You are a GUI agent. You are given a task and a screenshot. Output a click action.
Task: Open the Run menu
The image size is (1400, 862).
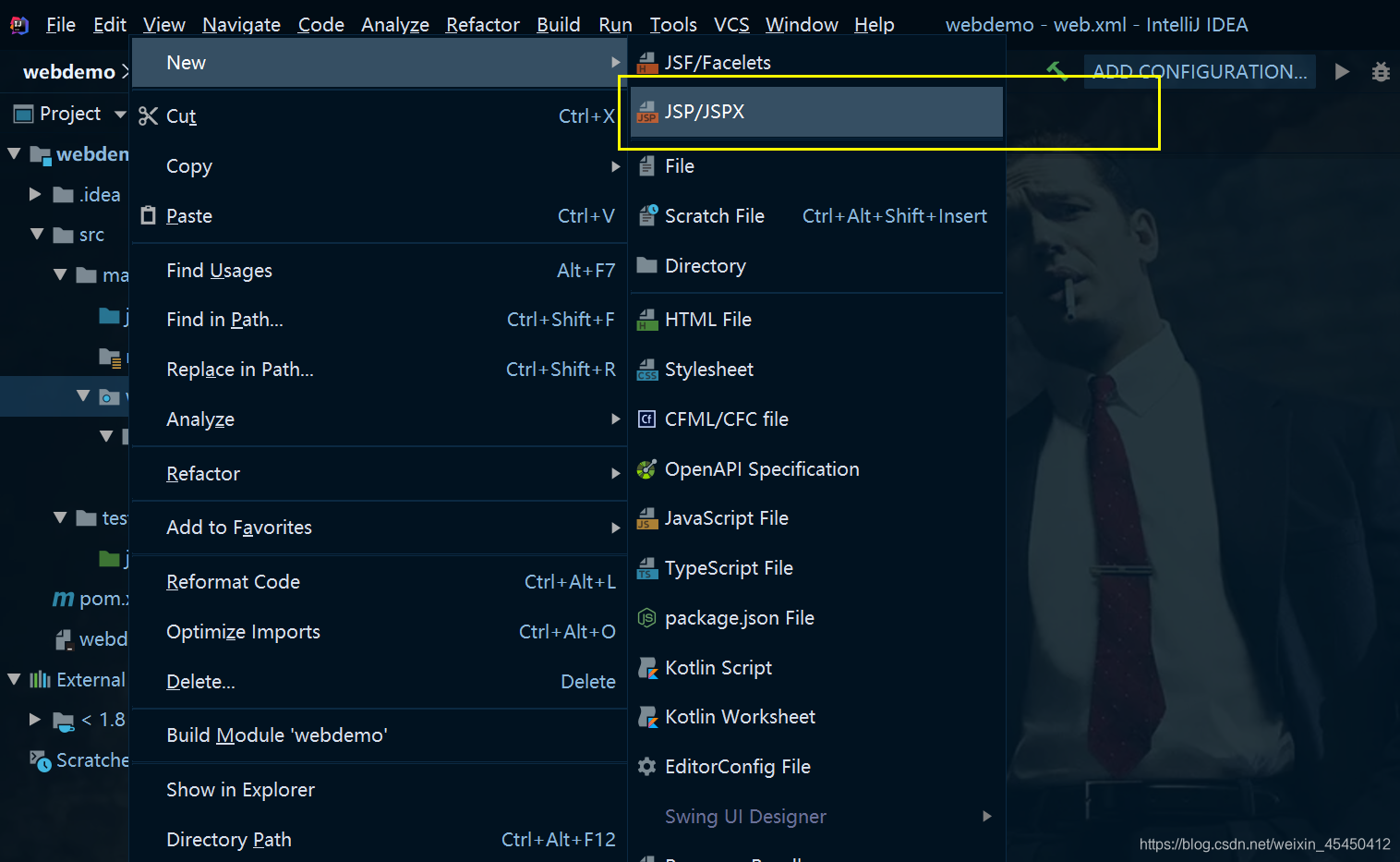[615, 25]
